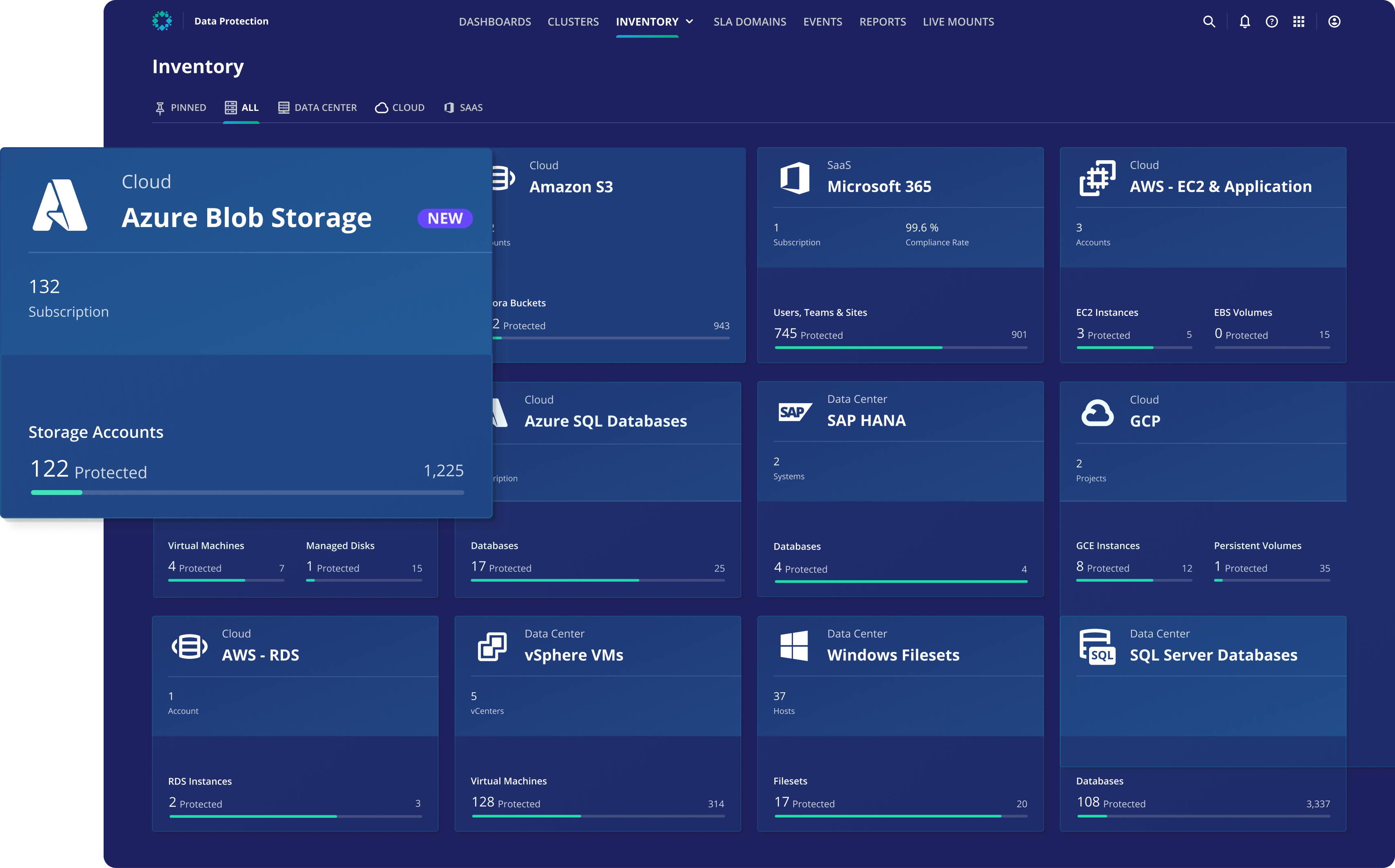
Task: Click the cloud outline icon by Cloud tab
Action: (381, 108)
